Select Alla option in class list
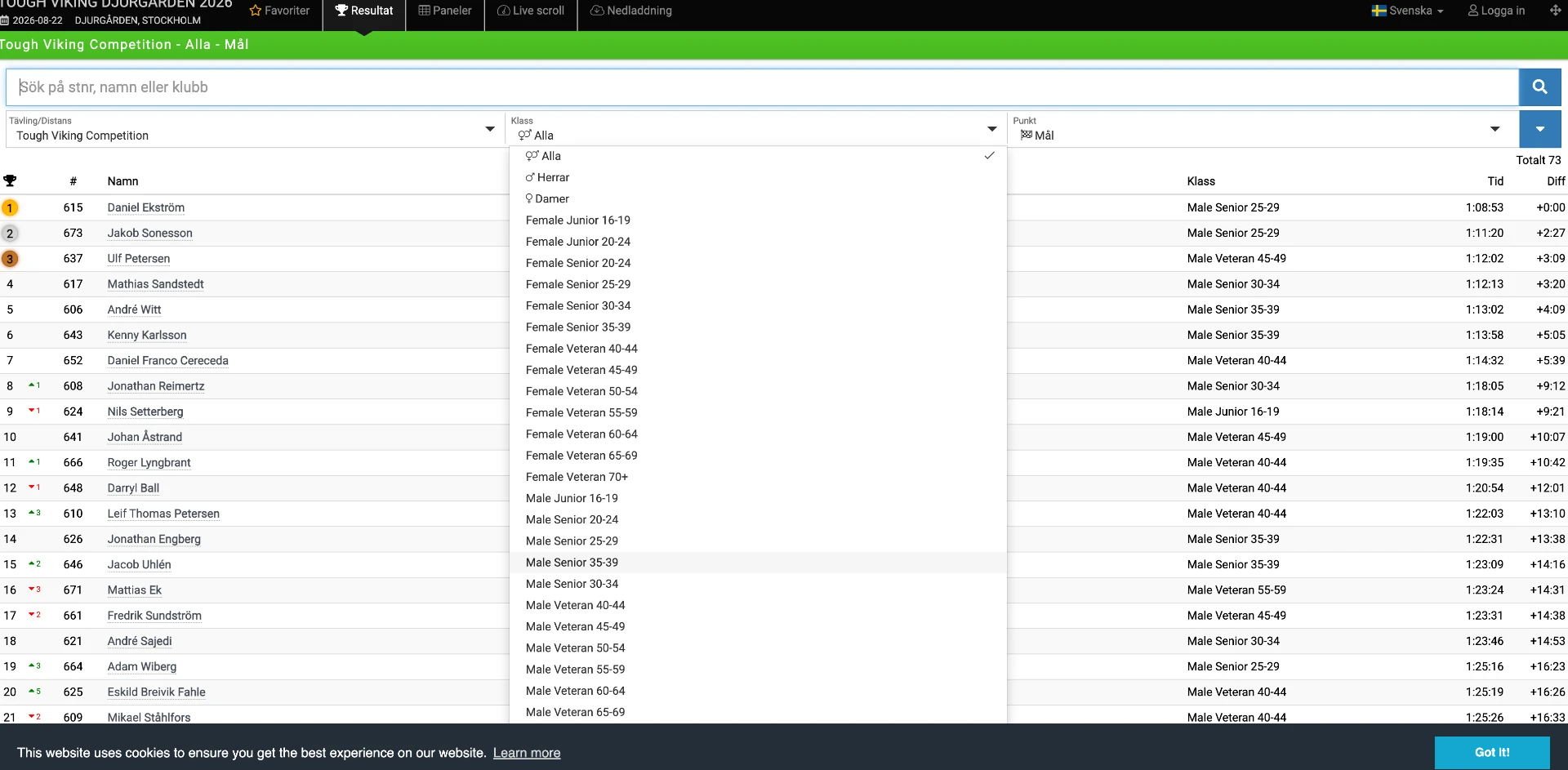The image size is (1568, 770). click(x=758, y=156)
